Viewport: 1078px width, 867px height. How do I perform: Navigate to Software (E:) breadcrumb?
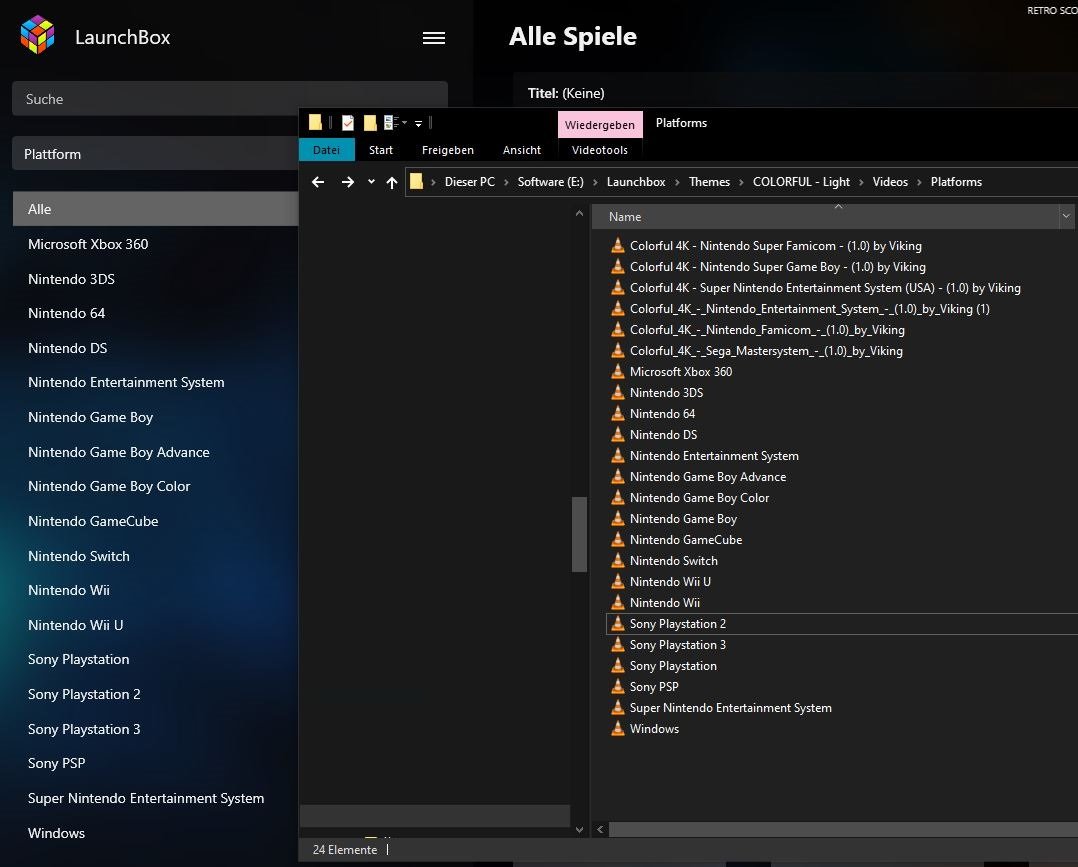pyautogui.click(x=551, y=182)
